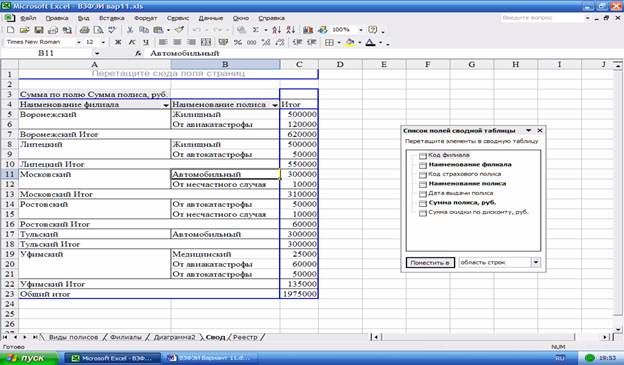Click the Copy icon in the toolbar
Screen dimensions: 624x365
click(144, 30)
